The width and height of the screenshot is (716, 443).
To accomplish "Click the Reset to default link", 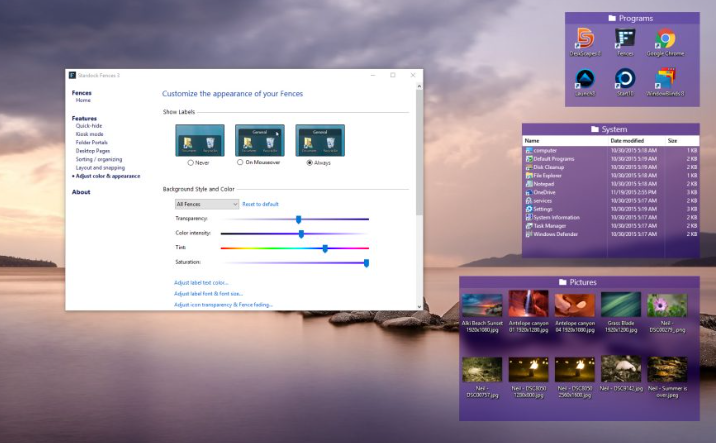I will (260, 204).
